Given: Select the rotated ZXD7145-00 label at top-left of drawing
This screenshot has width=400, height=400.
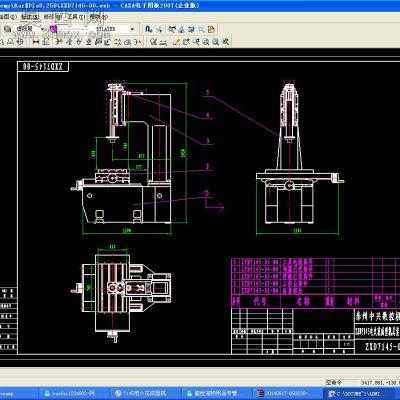Looking at the screenshot, I should click(x=43, y=67).
